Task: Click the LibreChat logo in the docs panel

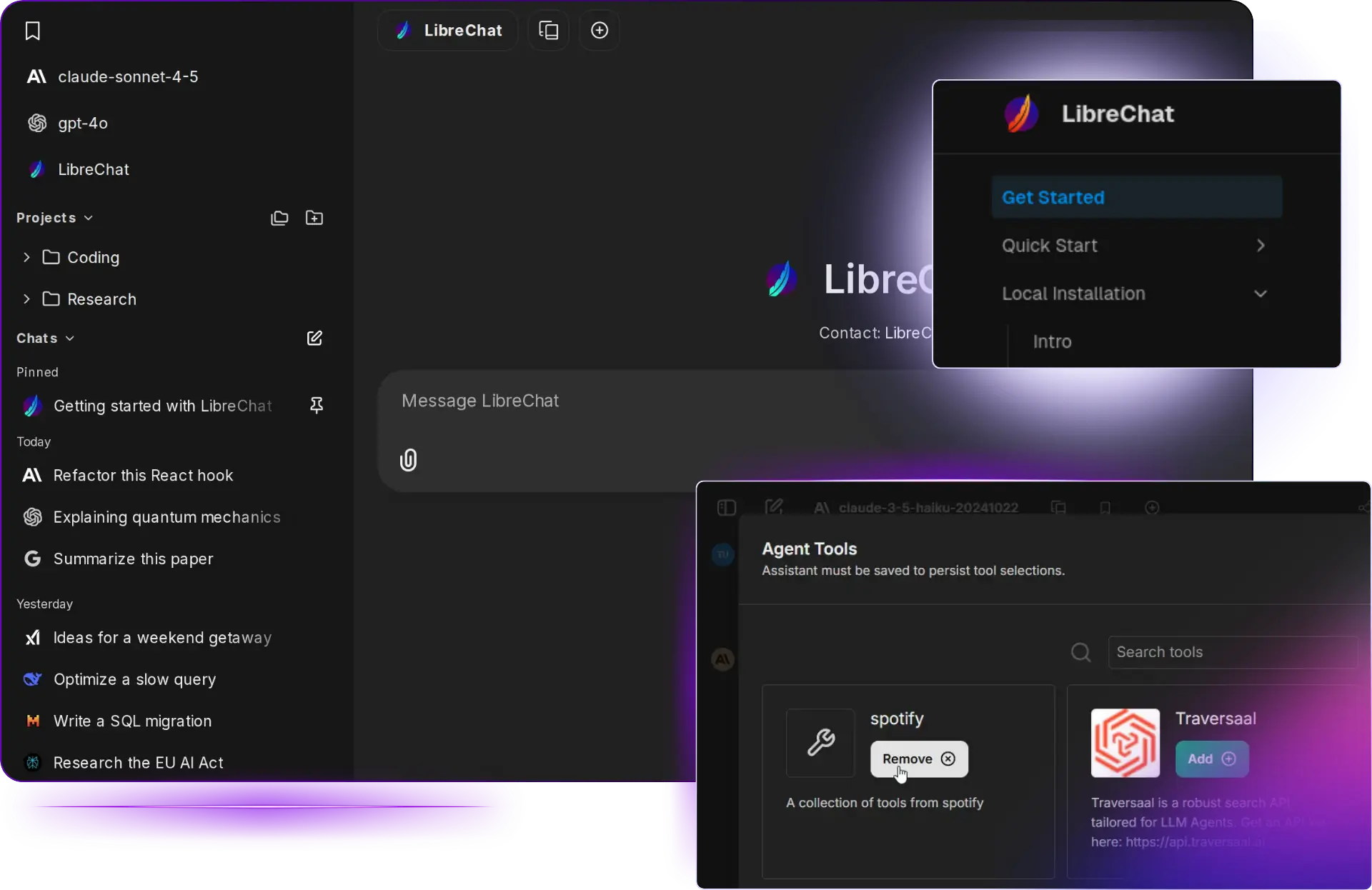Action: (x=1022, y=114)
